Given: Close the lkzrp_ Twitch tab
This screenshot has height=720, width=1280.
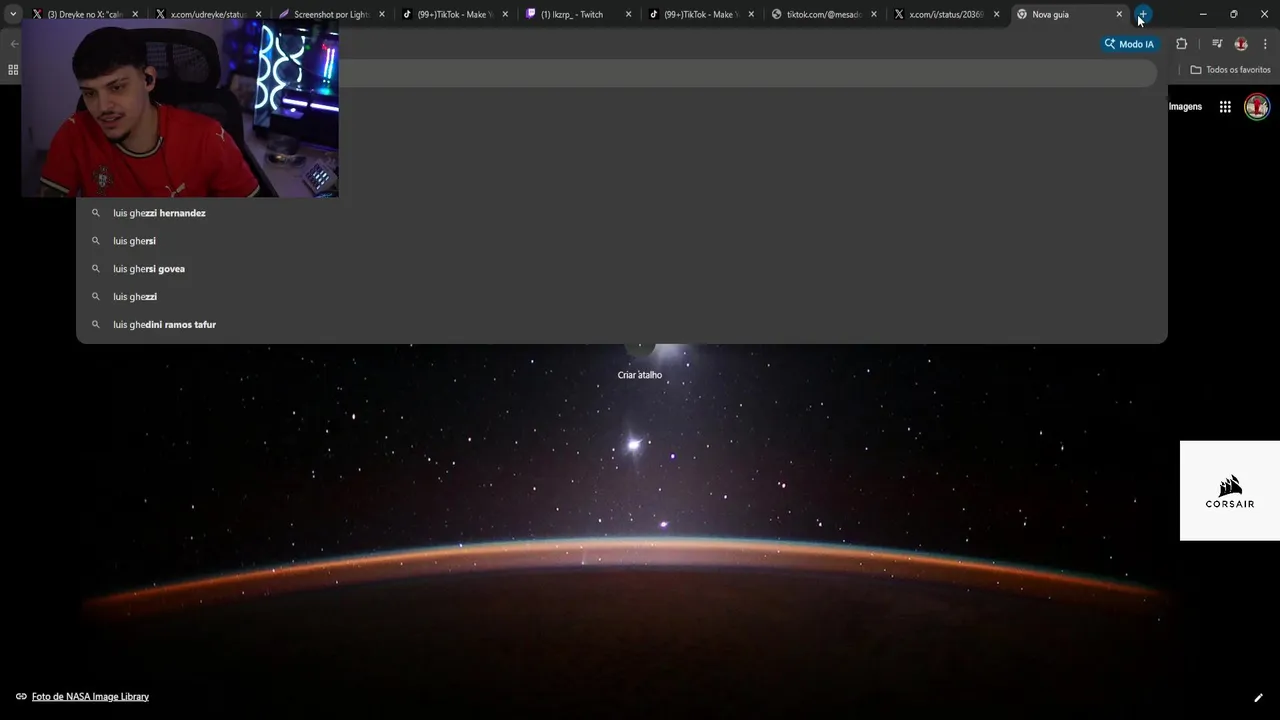Looking at the screenshot, I should (628, 14).
